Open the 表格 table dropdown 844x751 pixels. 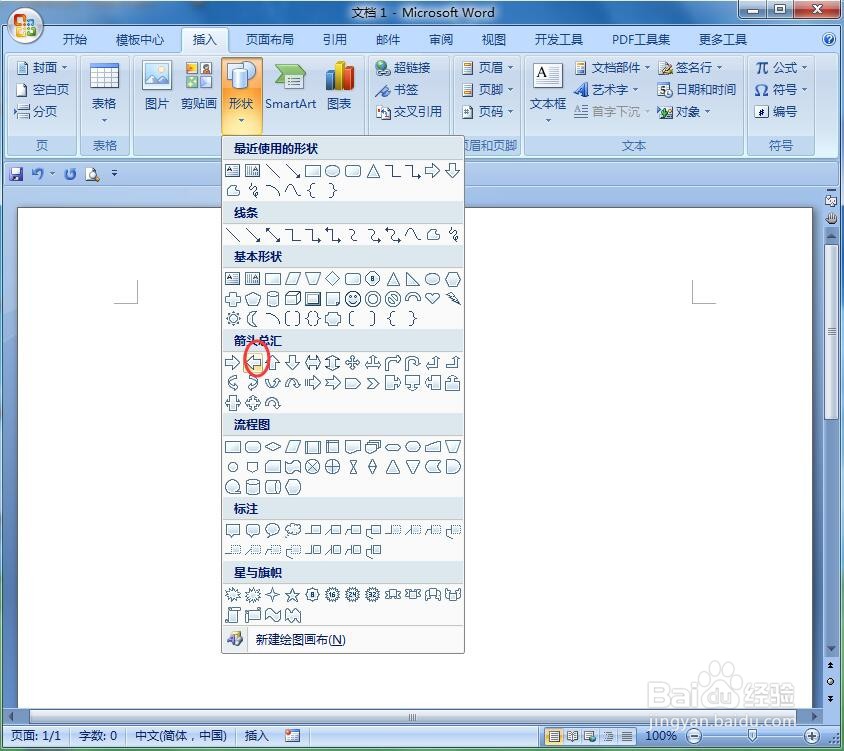[x=104, y=94]
